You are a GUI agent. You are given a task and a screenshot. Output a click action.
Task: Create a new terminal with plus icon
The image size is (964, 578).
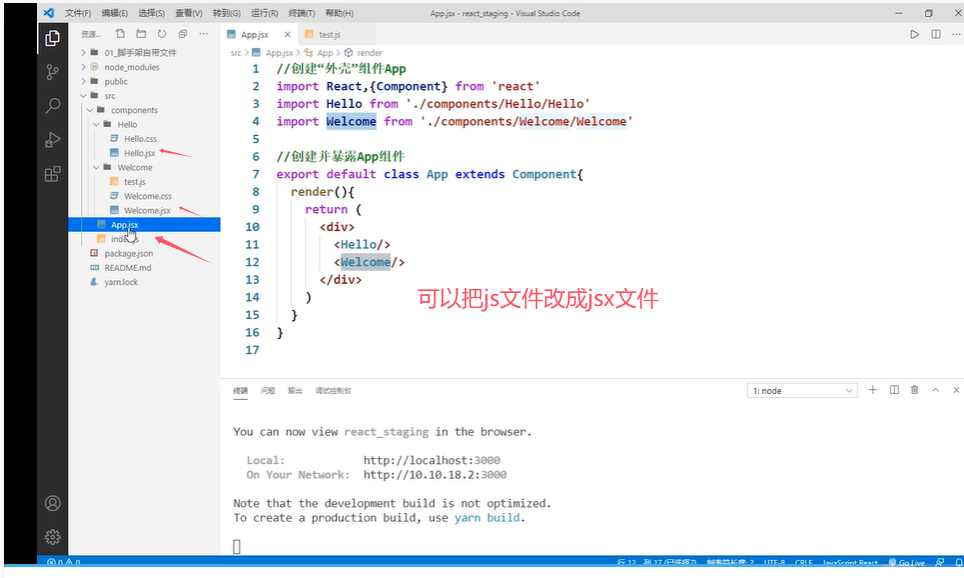[872, 390]
